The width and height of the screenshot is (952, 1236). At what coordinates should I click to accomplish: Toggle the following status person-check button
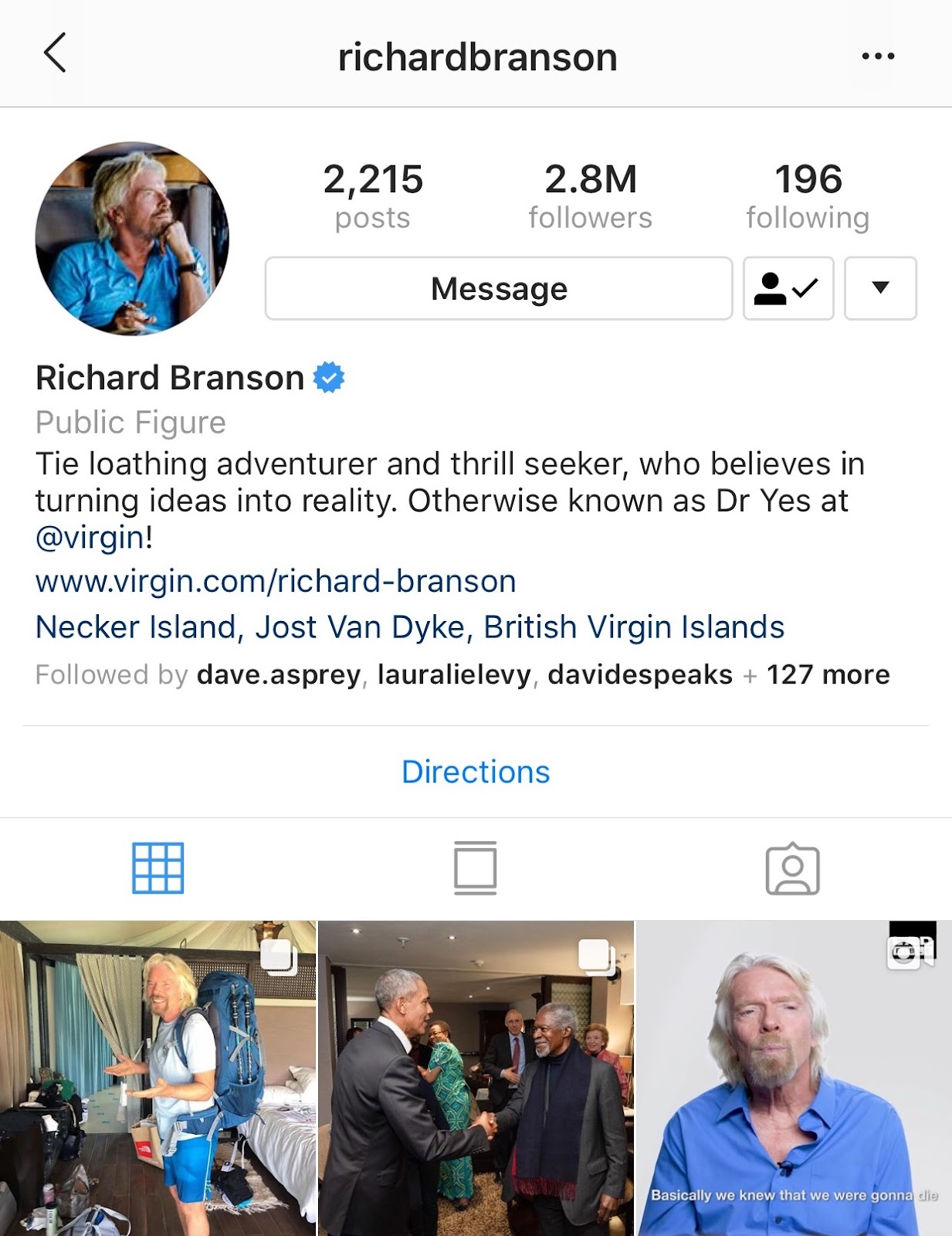click(788, 288)
